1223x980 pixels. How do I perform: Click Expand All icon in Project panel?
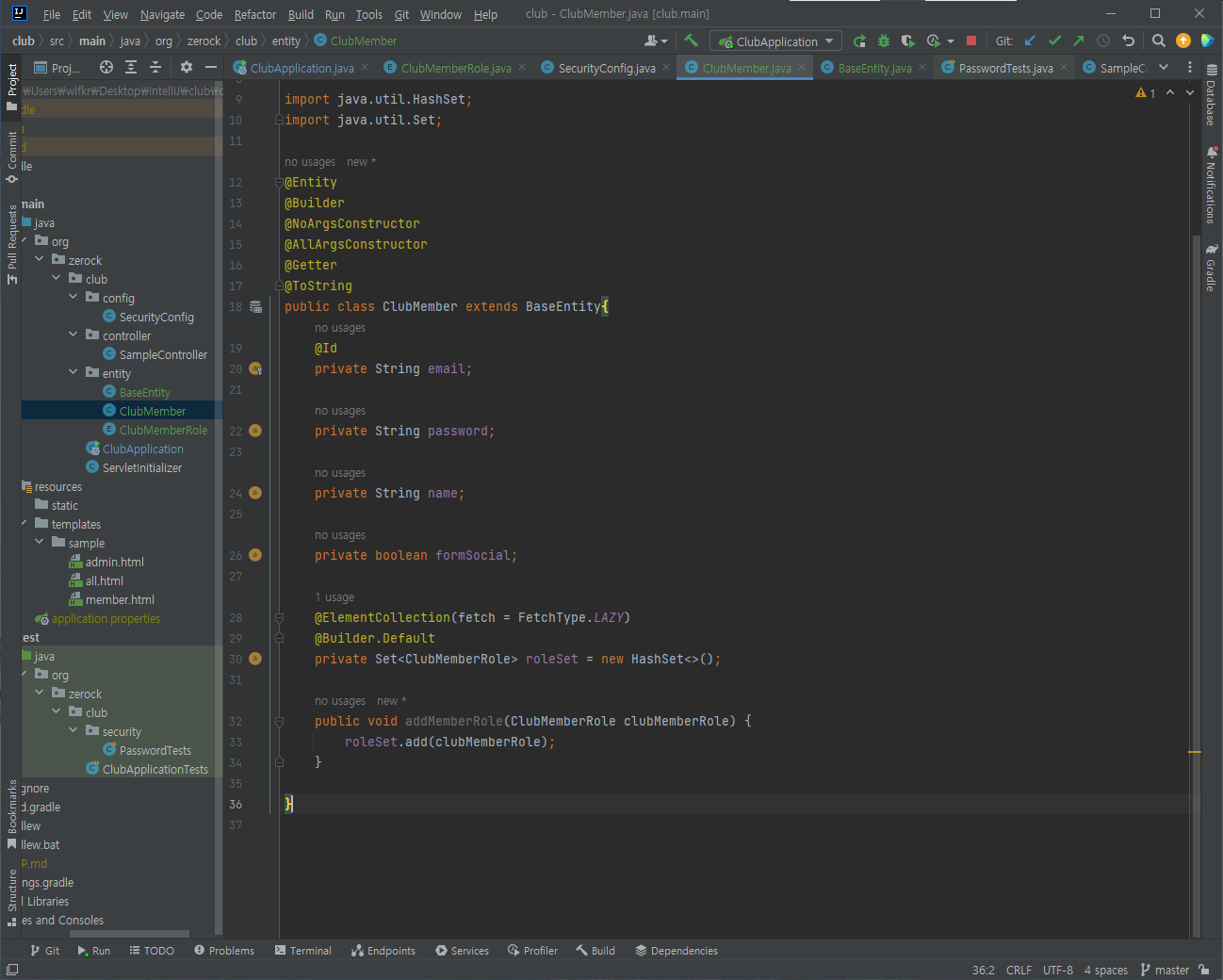click(131, 67)
